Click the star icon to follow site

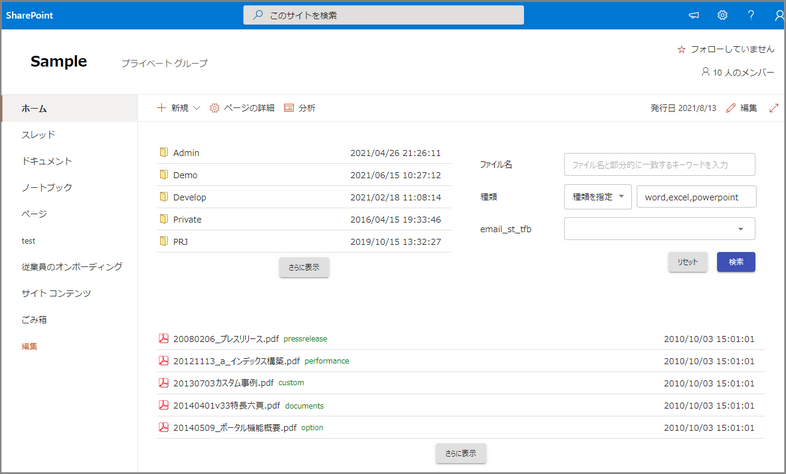(x=682, y=48)
